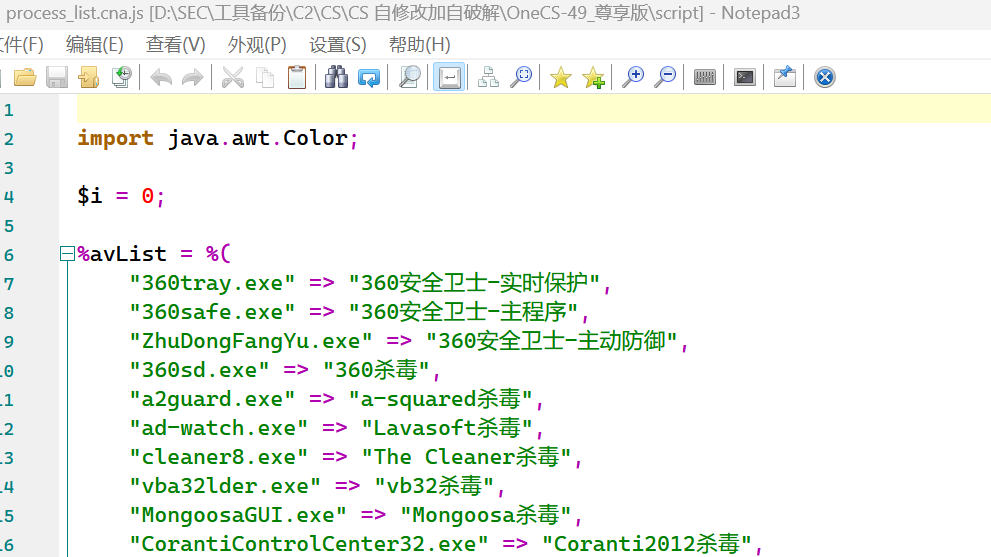Toggle the highlighted Word Wrap button
This screenshot has width=991, height=557.
pos(449,77)
